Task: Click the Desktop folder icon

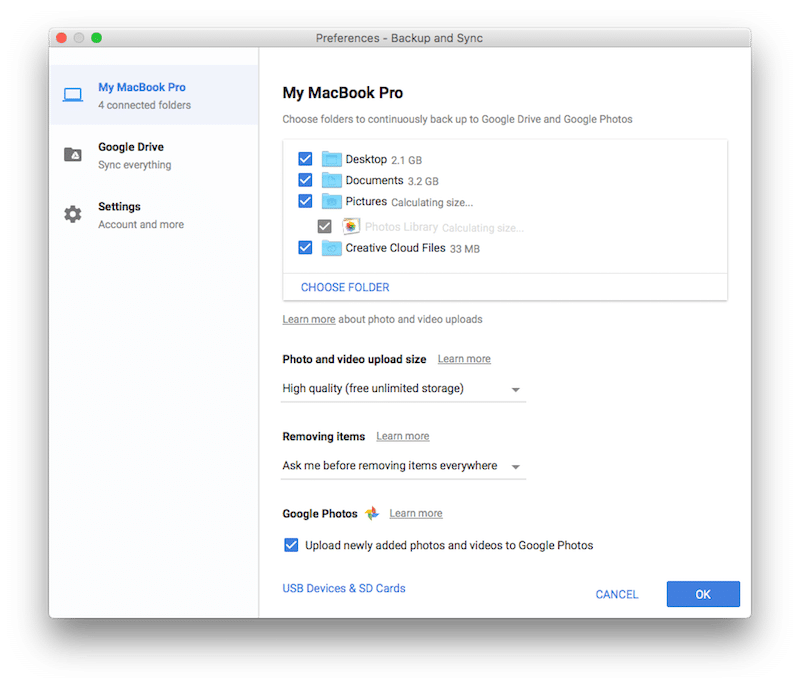Action: (331, 159)
